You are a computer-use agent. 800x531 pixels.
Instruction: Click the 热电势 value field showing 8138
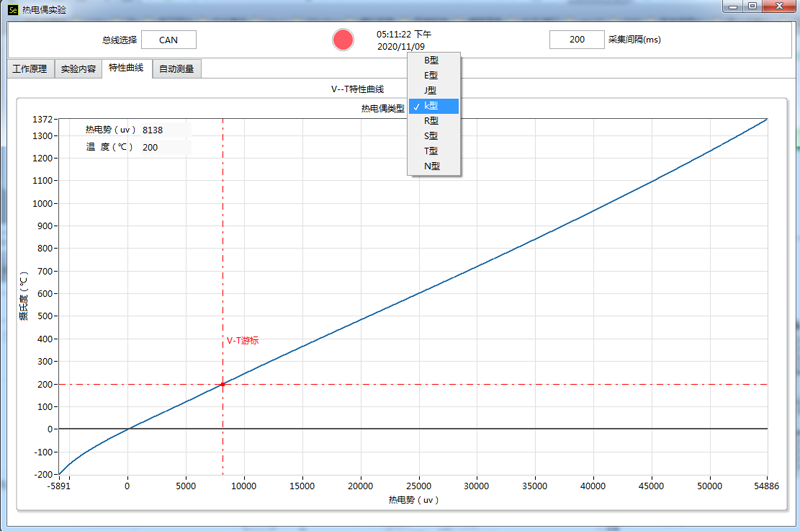pos(164,130)
